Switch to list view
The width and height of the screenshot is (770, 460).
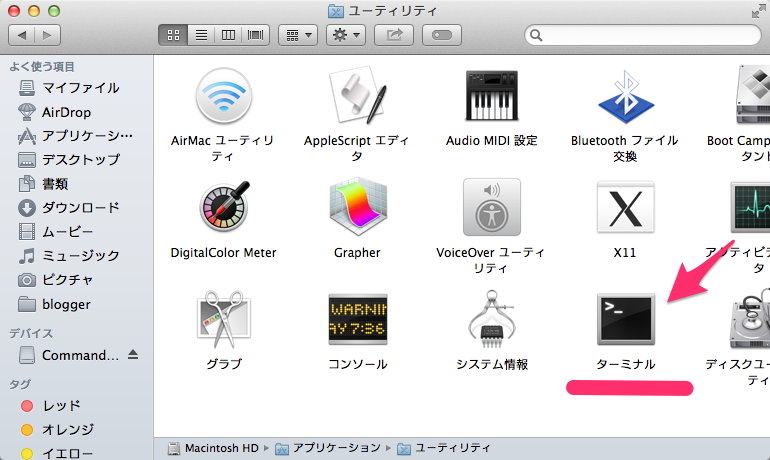tap(201, 35)
